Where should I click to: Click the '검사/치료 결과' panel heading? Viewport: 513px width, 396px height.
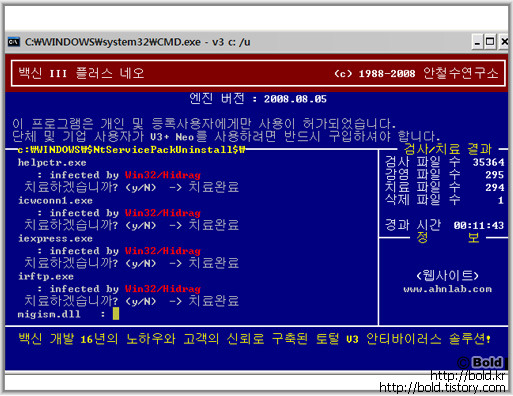point(448,149)
